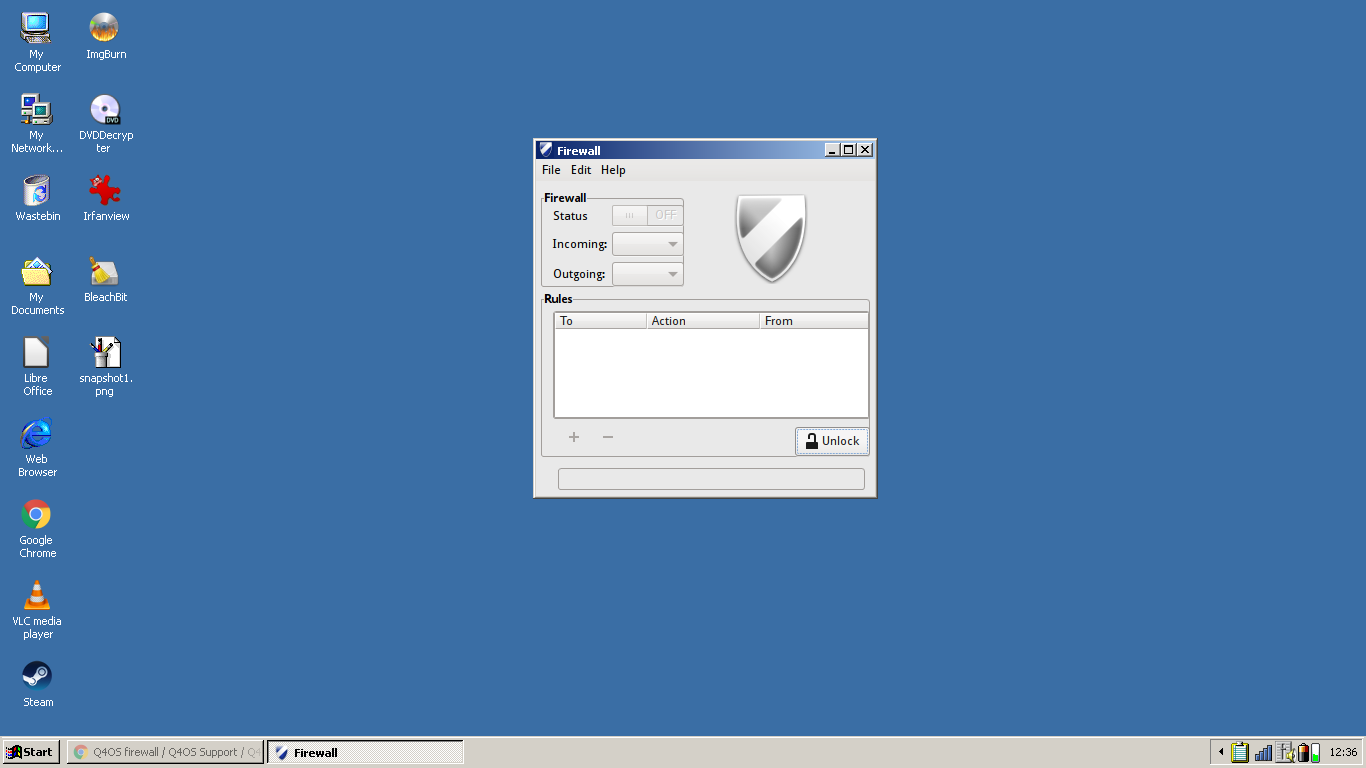Click the gray firewall shield image
The width and height of the screenshot is (1366, 768).
coord(771,238)
